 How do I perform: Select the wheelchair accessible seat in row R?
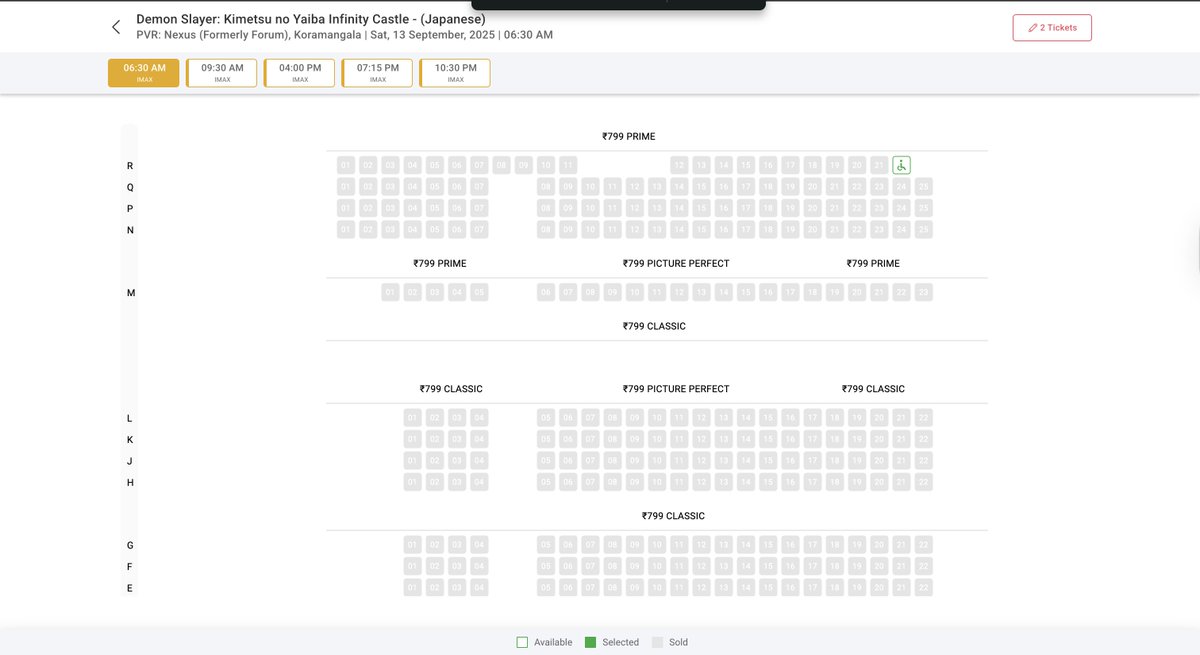(901, 164)
